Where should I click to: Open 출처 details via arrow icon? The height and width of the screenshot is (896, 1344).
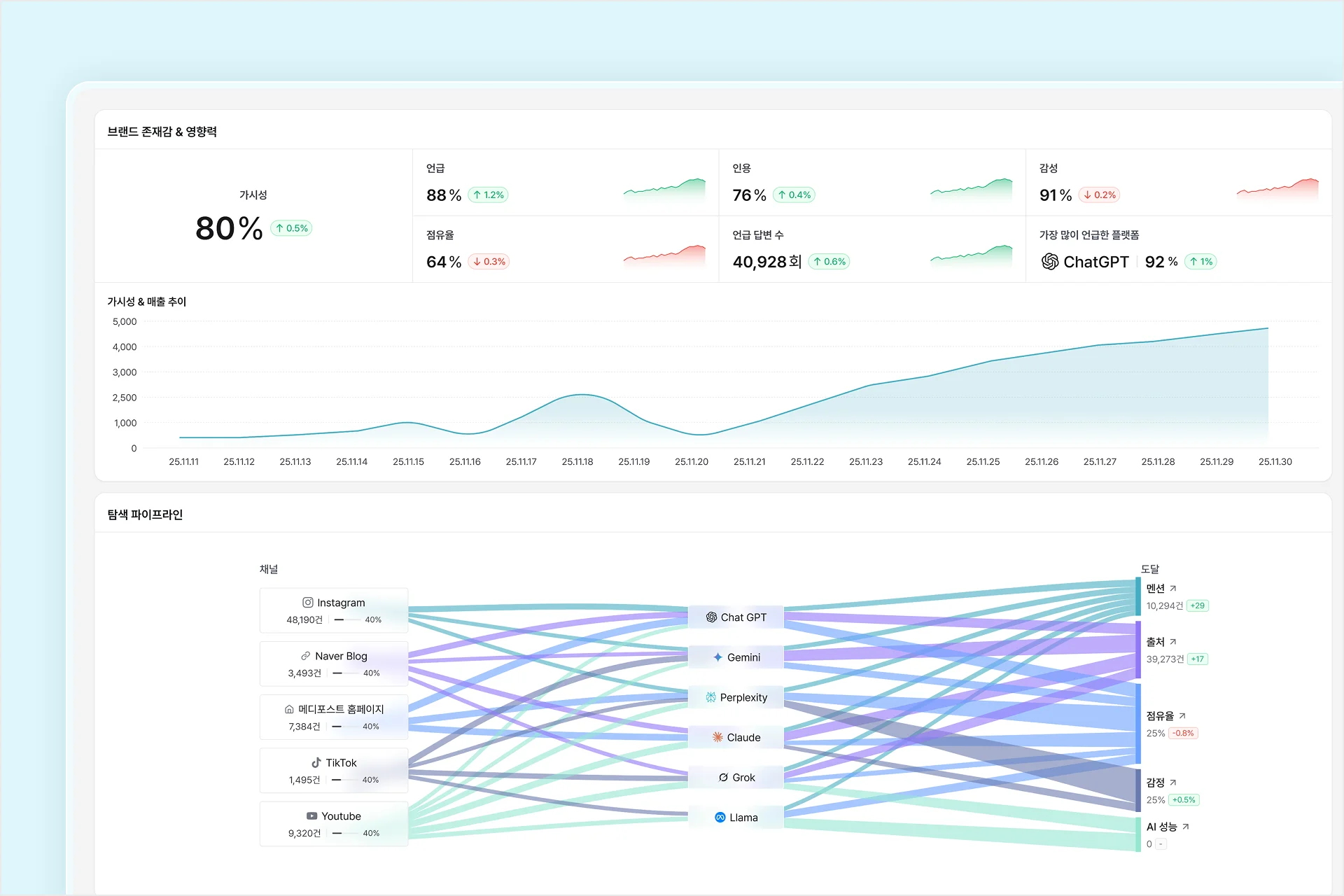[1173, 642]
